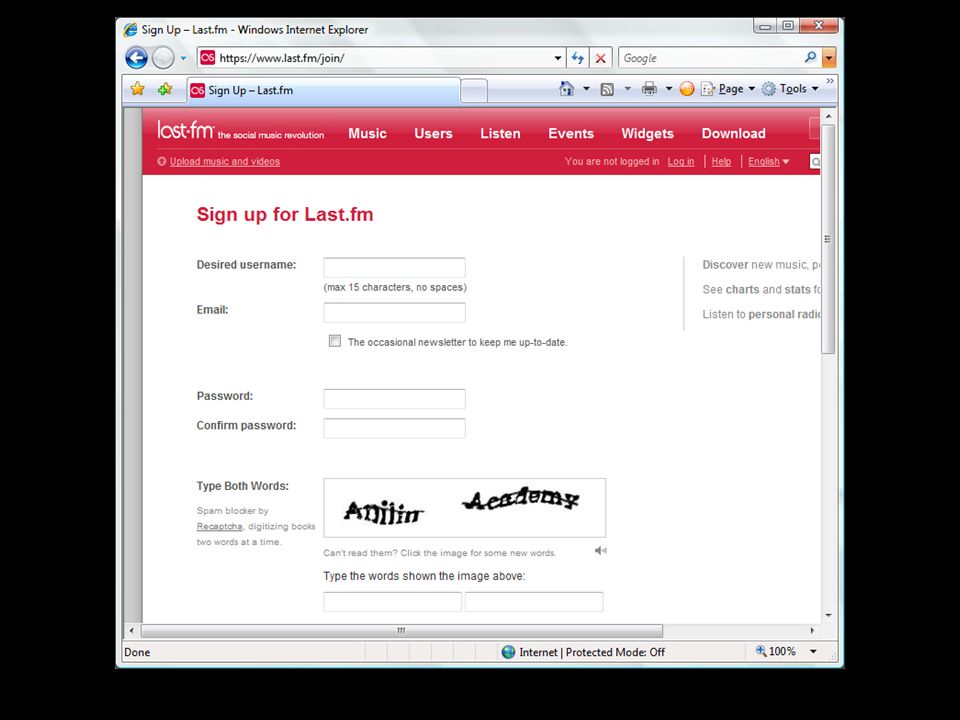
Task: Click the search magnifier icon
Action: pos(810,58)
